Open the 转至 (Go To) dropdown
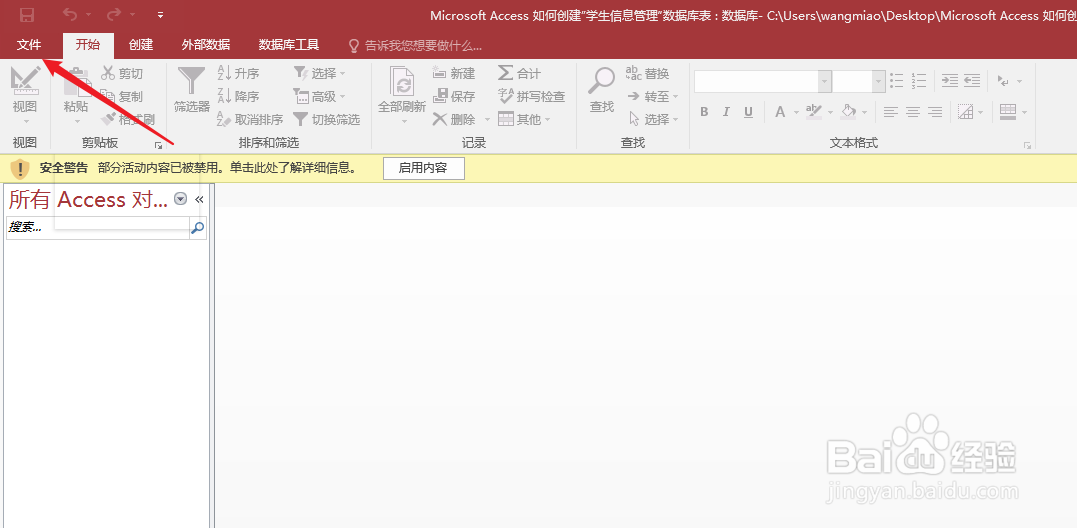The width and height of the screenshot is (1077, 528). pyautogui.click(x=653, y=97)
